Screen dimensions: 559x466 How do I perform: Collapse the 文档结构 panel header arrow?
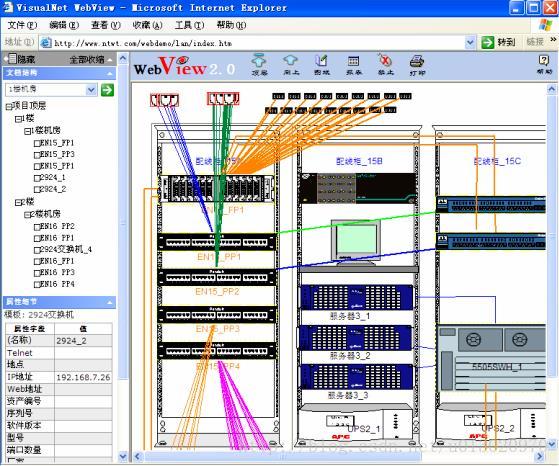click(110, 73)
